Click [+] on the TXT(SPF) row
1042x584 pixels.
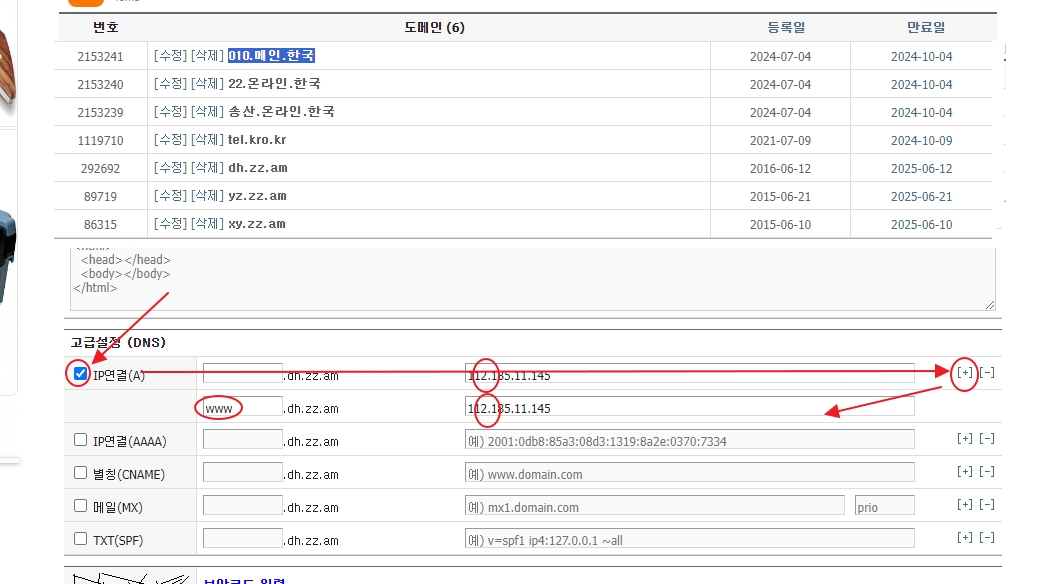tap(964, 538)
